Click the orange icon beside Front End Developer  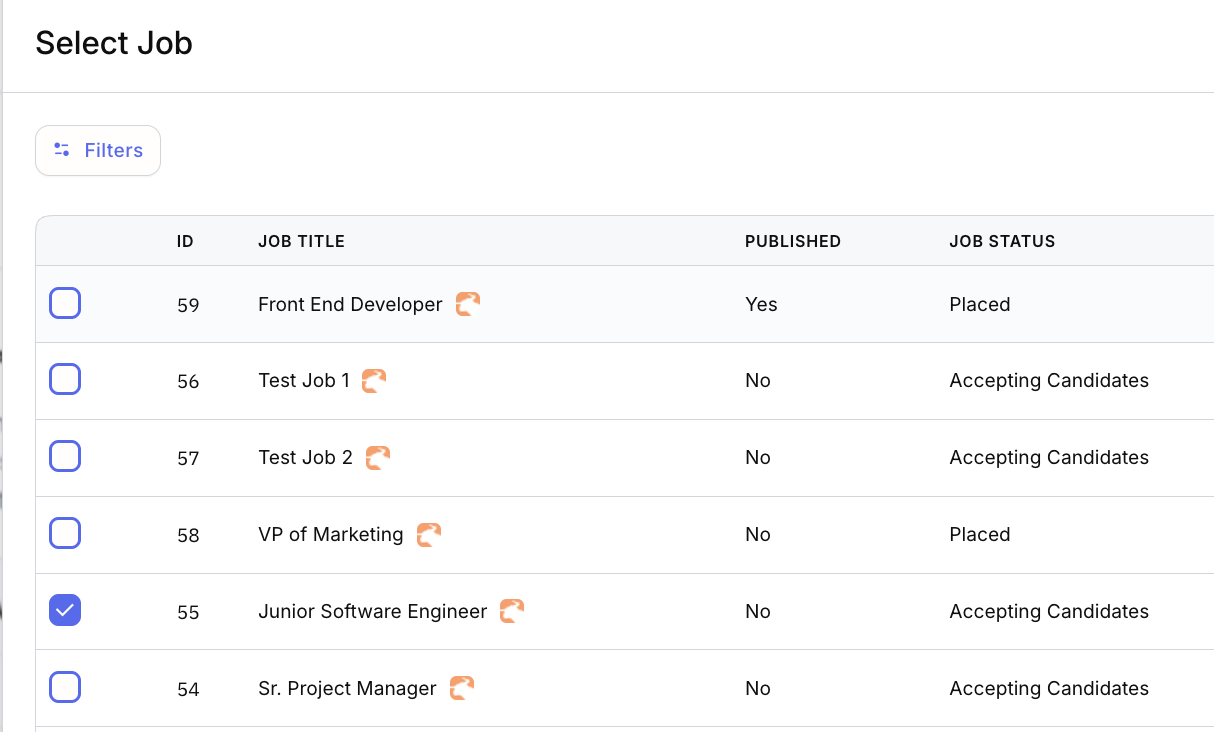coord(468,304)
